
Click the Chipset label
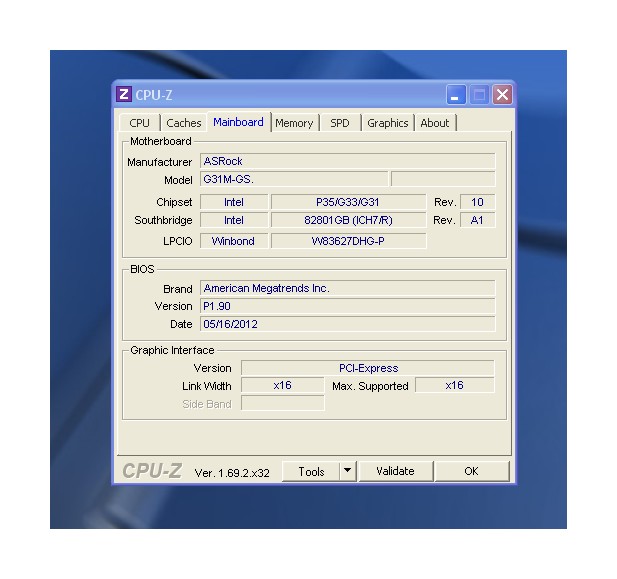(x=174, y=202)
